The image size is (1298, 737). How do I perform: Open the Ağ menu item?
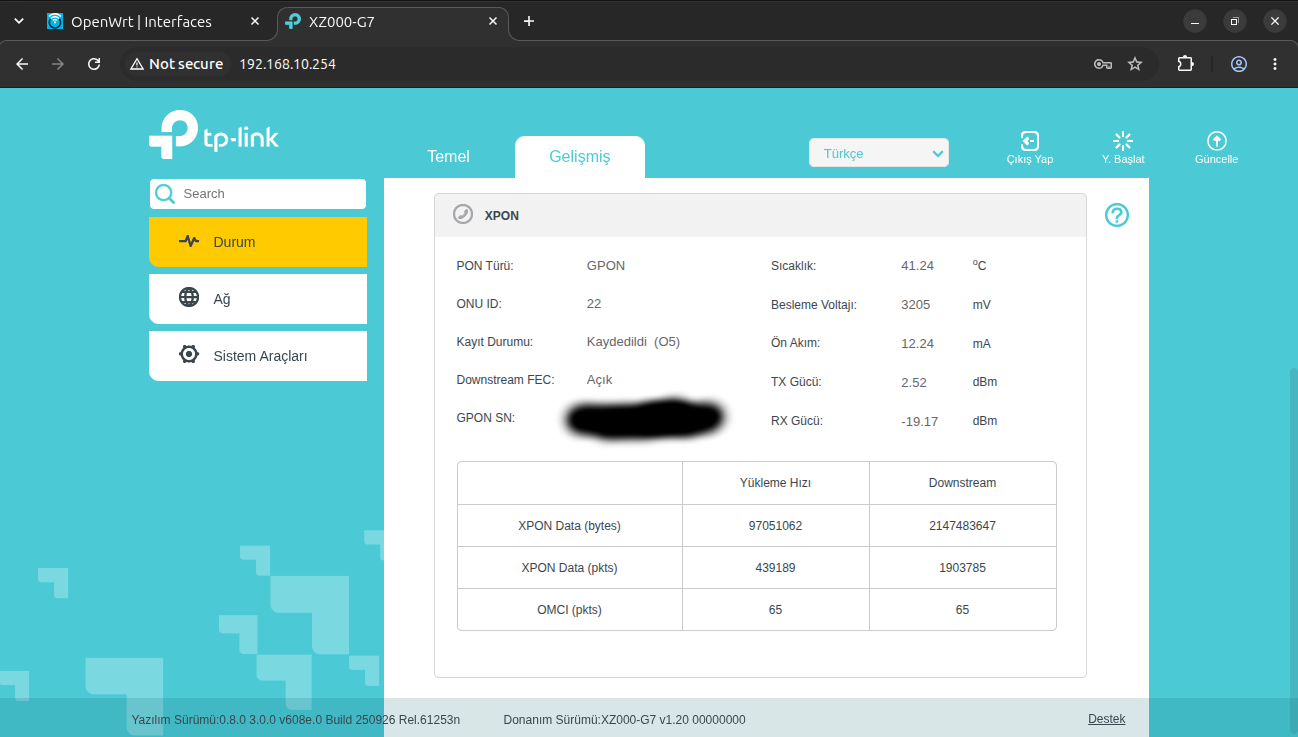click(258, 298)
